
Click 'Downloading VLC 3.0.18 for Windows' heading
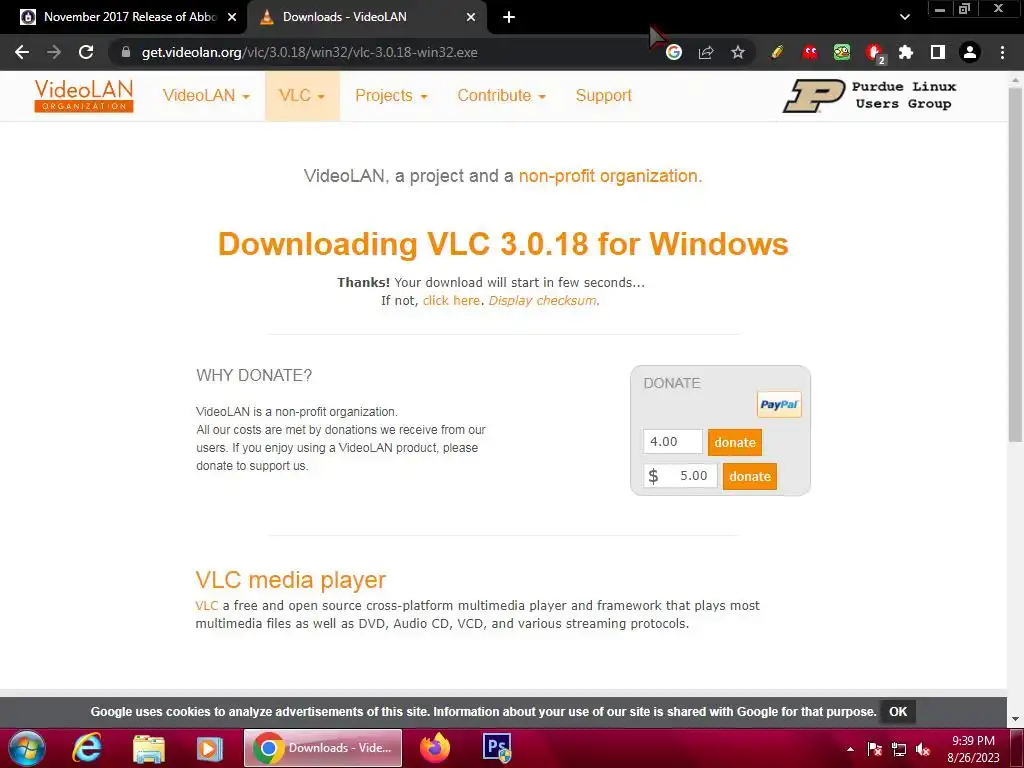point(503,244)
